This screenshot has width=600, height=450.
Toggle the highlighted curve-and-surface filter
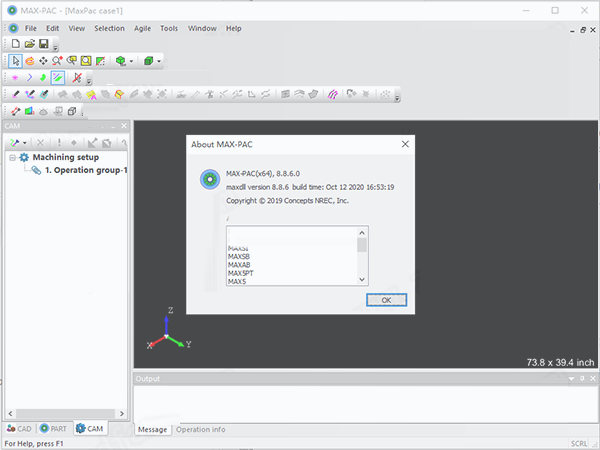pyautogui.click(x=58, y=78)
